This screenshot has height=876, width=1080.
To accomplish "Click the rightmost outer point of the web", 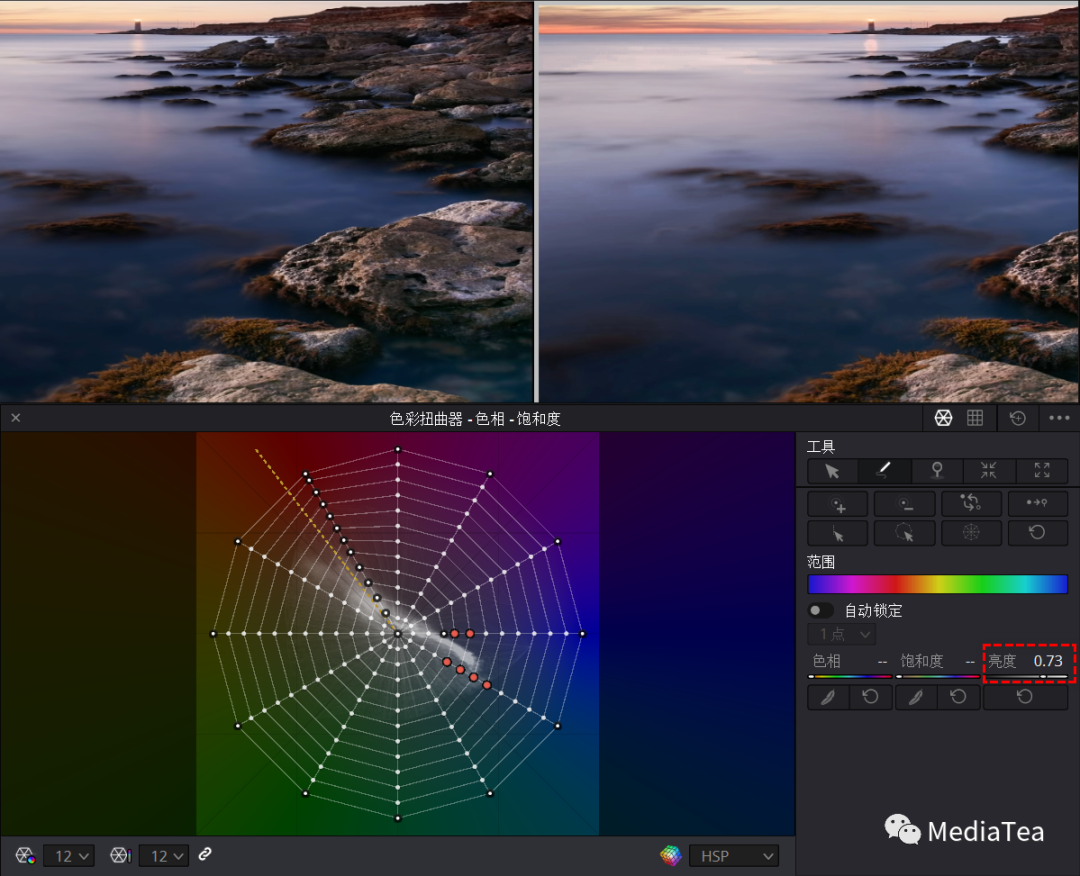I will click(582, 634).
